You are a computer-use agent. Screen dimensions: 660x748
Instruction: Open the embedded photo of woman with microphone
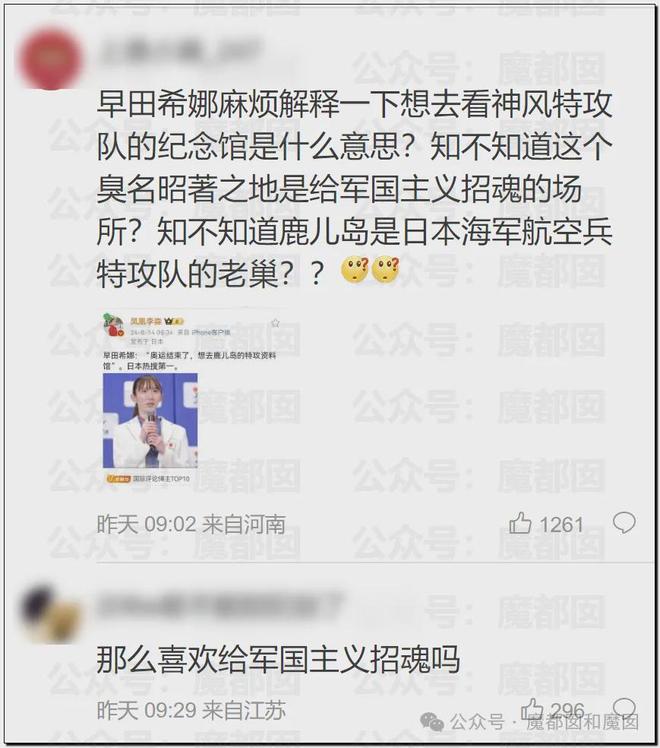click(150, 421)
